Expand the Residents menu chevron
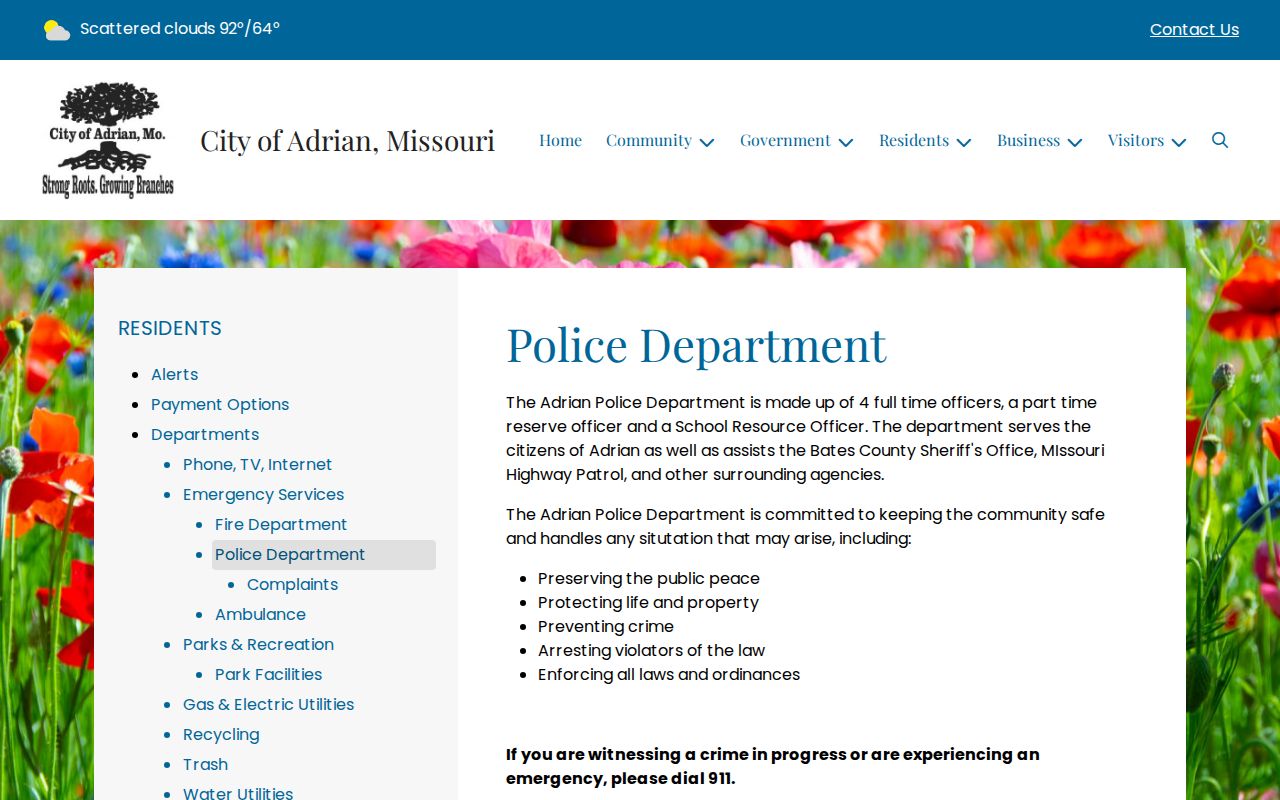This screenshot has height=800, width=1280. pos(964,142)
